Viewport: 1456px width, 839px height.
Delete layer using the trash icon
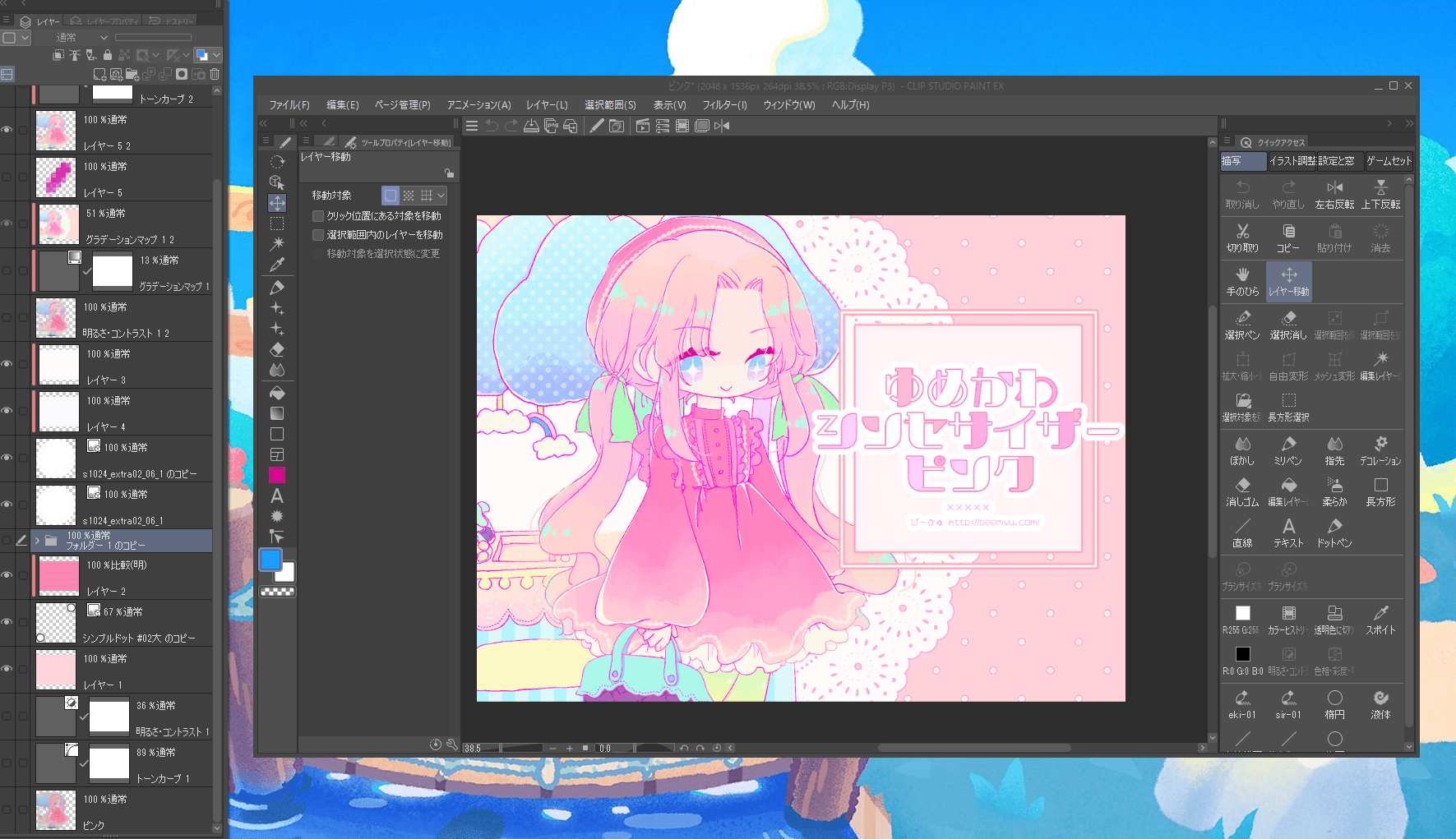[x=215, y=74]
